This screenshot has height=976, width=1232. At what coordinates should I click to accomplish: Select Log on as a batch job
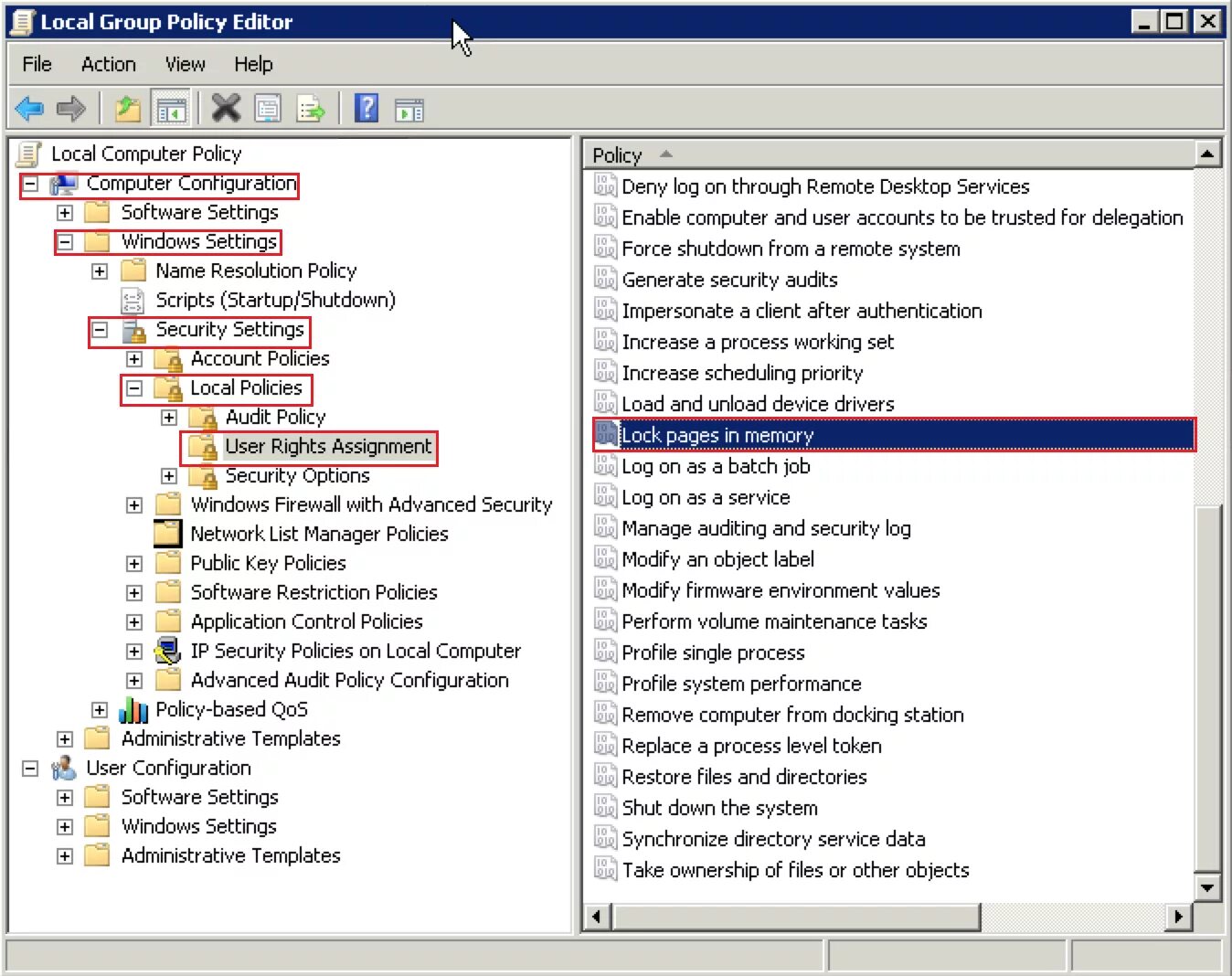click(x=716, y=466)
